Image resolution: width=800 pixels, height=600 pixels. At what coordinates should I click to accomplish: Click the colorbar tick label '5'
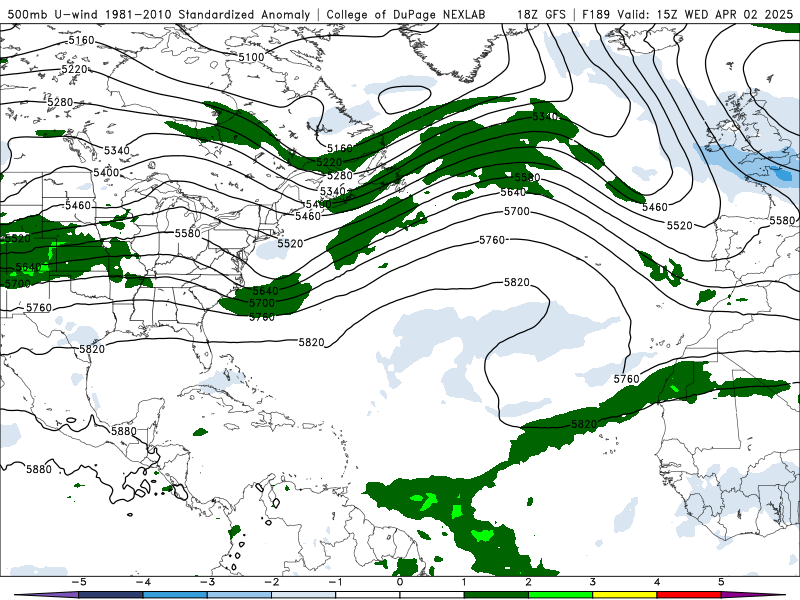tap(721, 582)
